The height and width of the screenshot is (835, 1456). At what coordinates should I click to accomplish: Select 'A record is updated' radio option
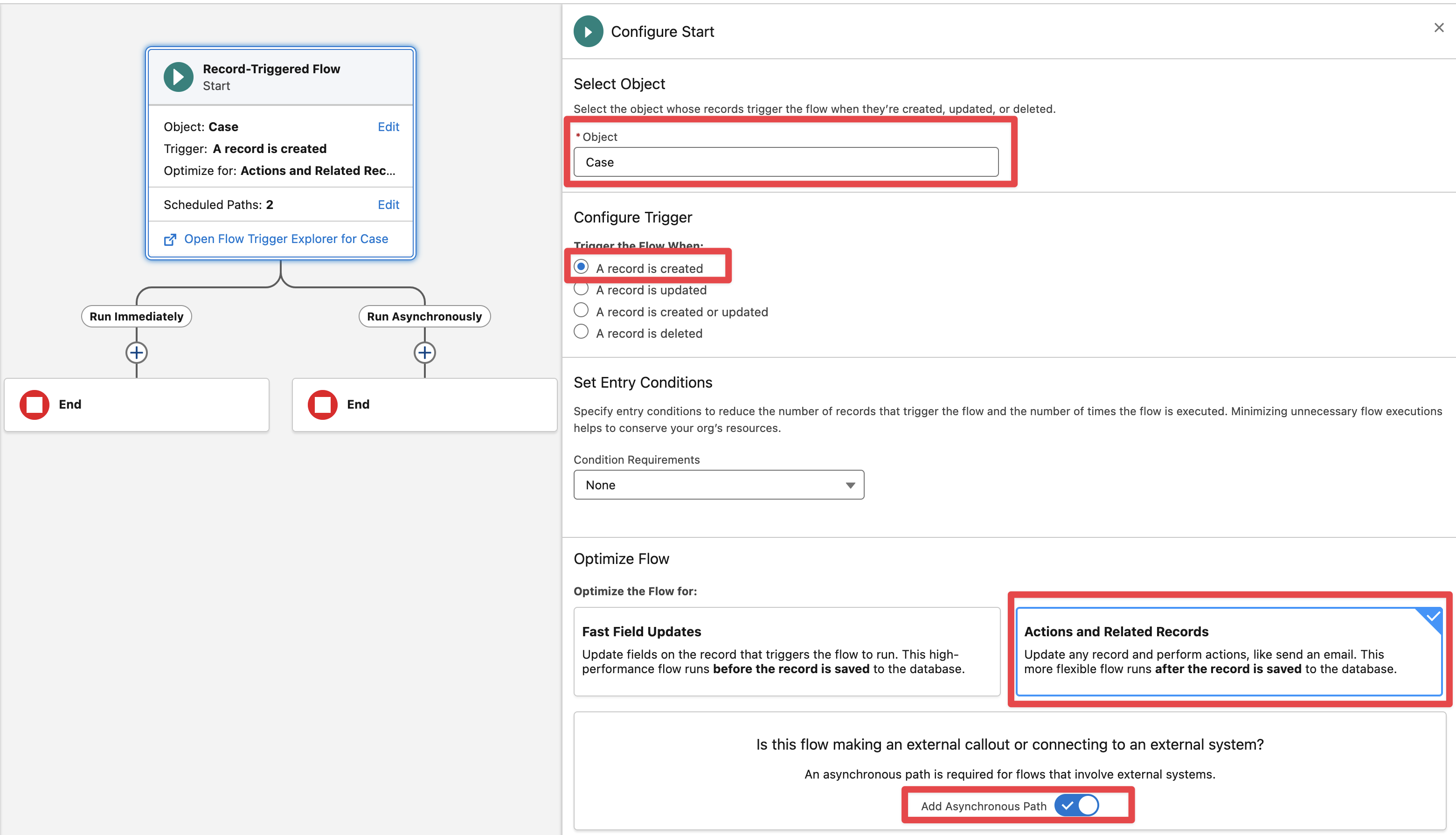[x=581, y=290]
